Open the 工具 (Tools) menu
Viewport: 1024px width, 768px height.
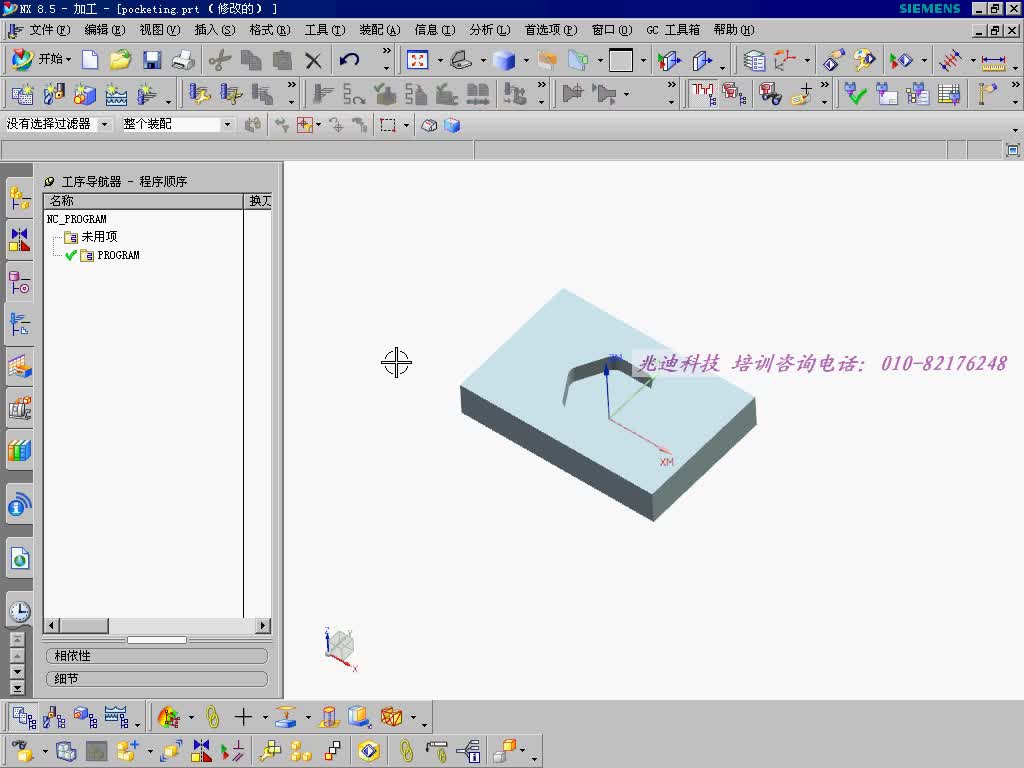pos(325,30)
